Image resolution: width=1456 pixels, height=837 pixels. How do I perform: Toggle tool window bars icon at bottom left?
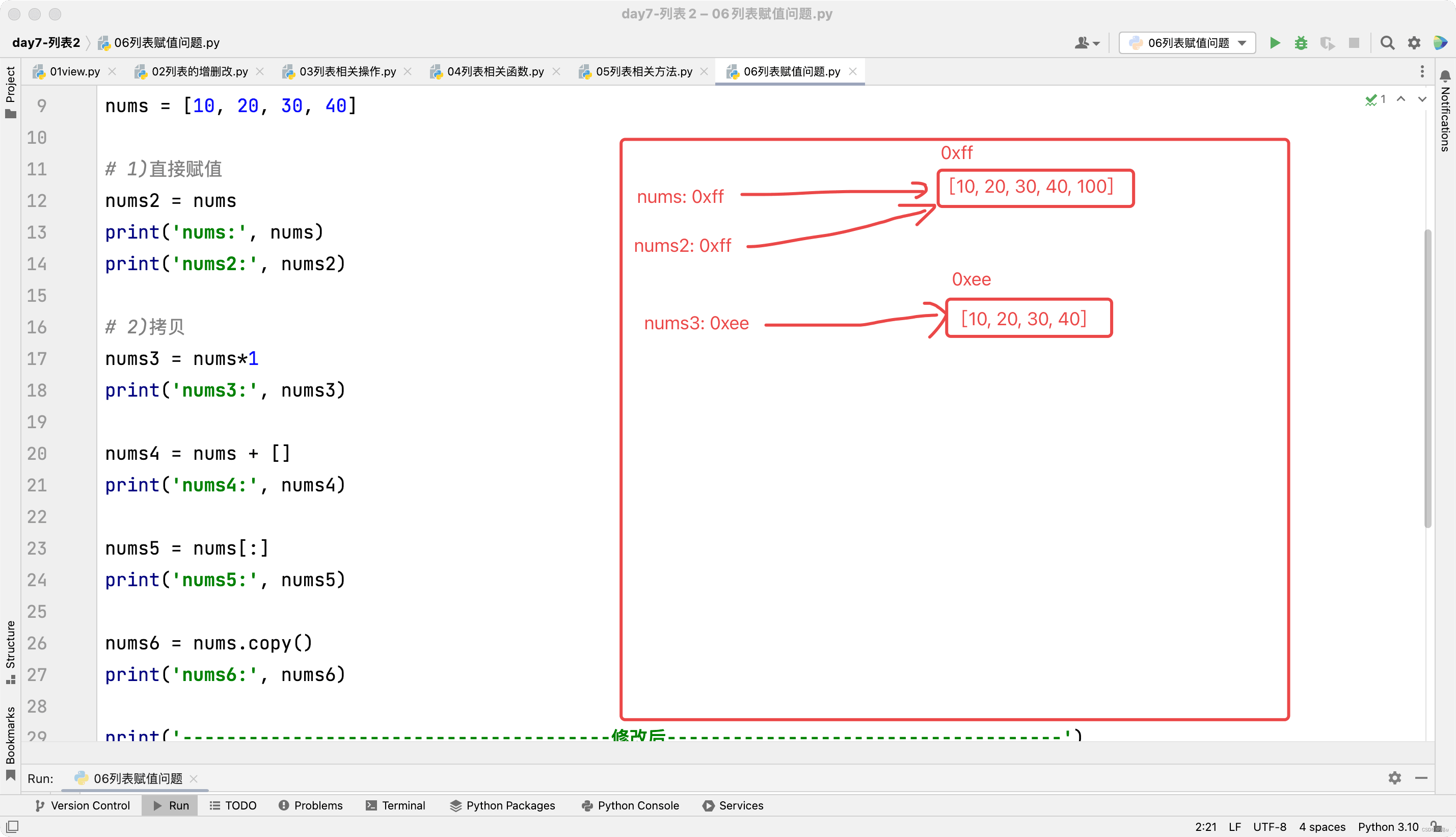pos(12,826)
